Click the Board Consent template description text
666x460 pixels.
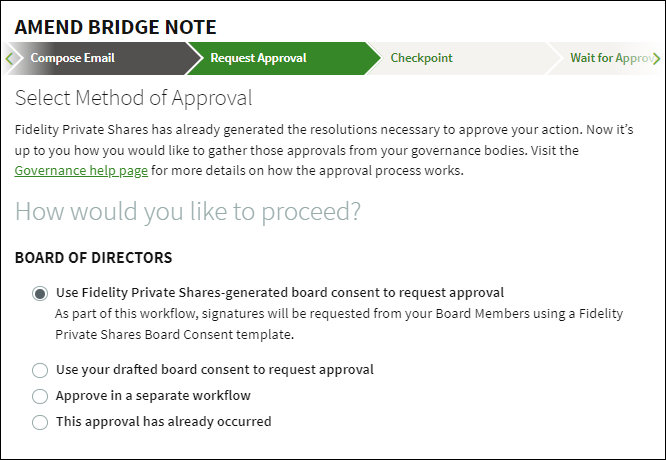pos(338,321)
